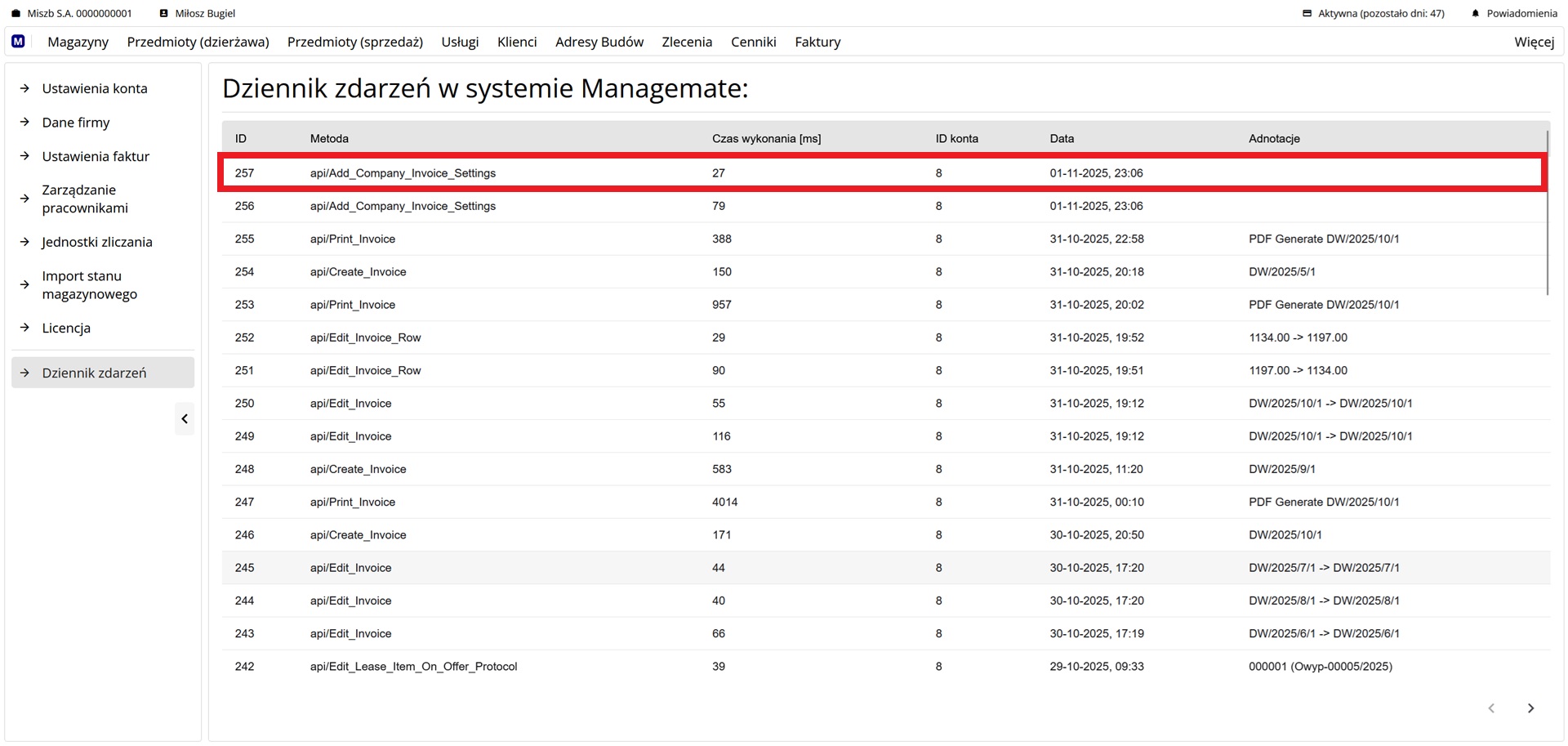Viewport: 1568px width, 746px height.
Task: Open the Magazyny menu
Action: (x=78, y=42)
